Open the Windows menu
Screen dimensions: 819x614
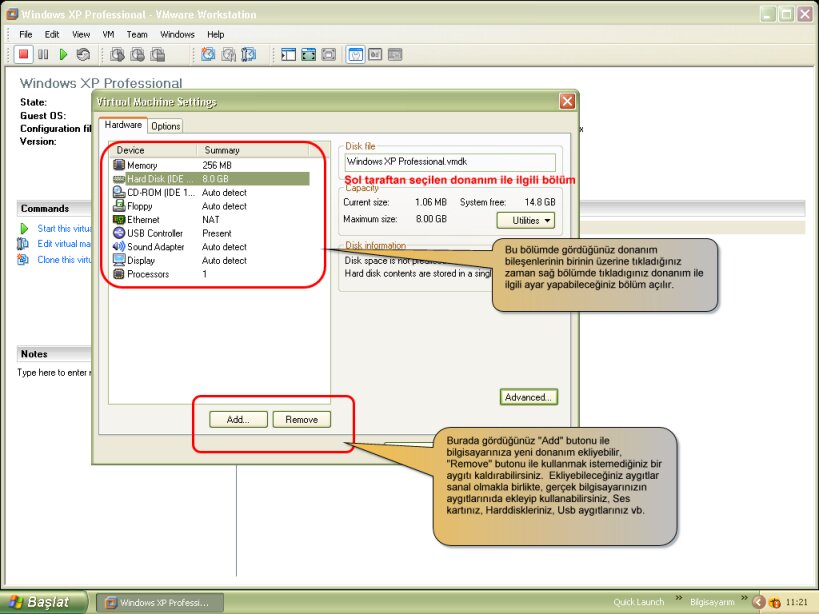[x=177, y=34]
